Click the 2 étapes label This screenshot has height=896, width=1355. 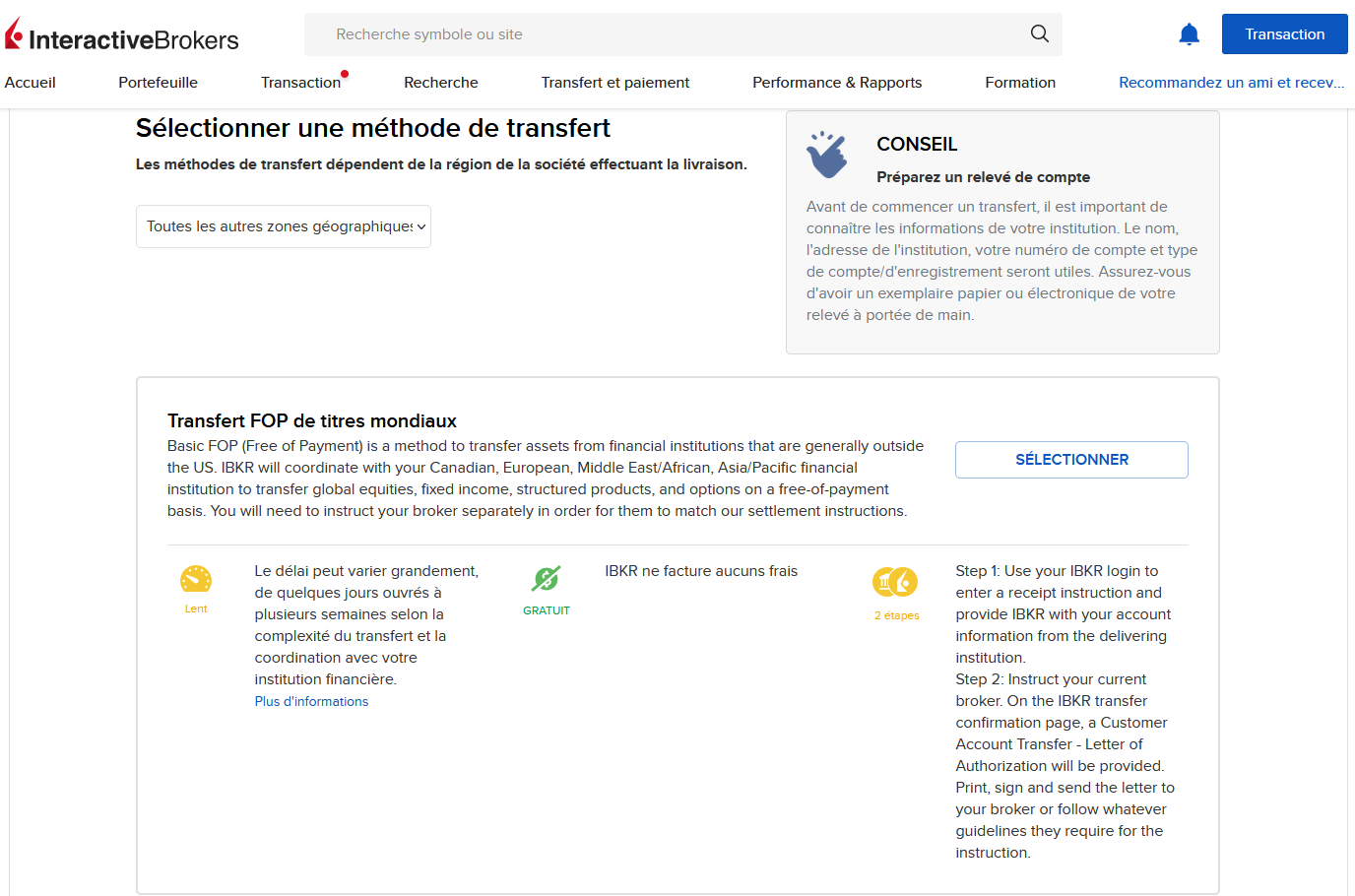pos(897,615)
